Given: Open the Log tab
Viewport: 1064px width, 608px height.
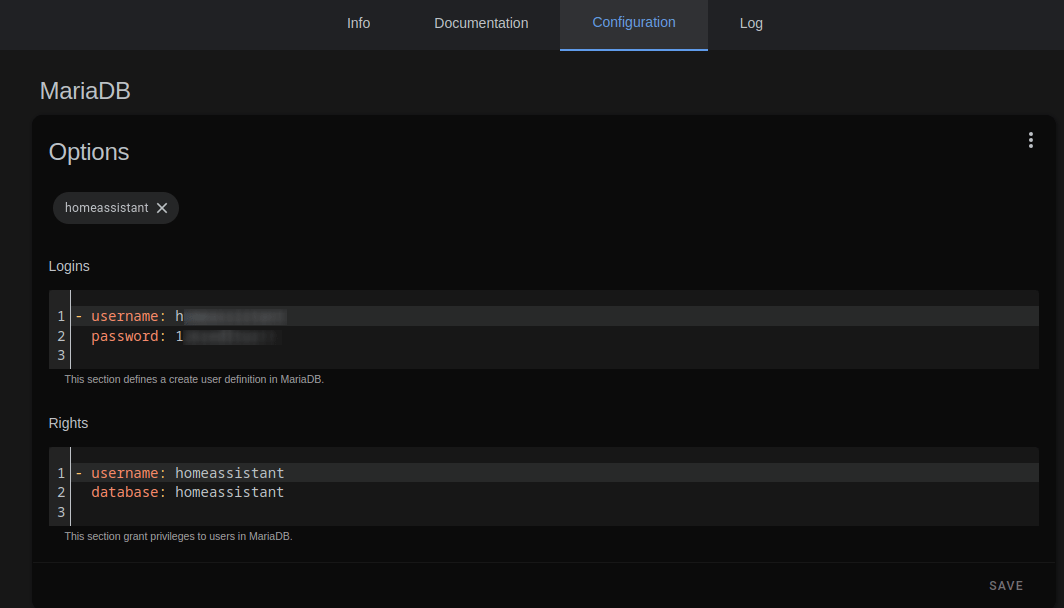Looking at the screenshot, I should point(751,24).
